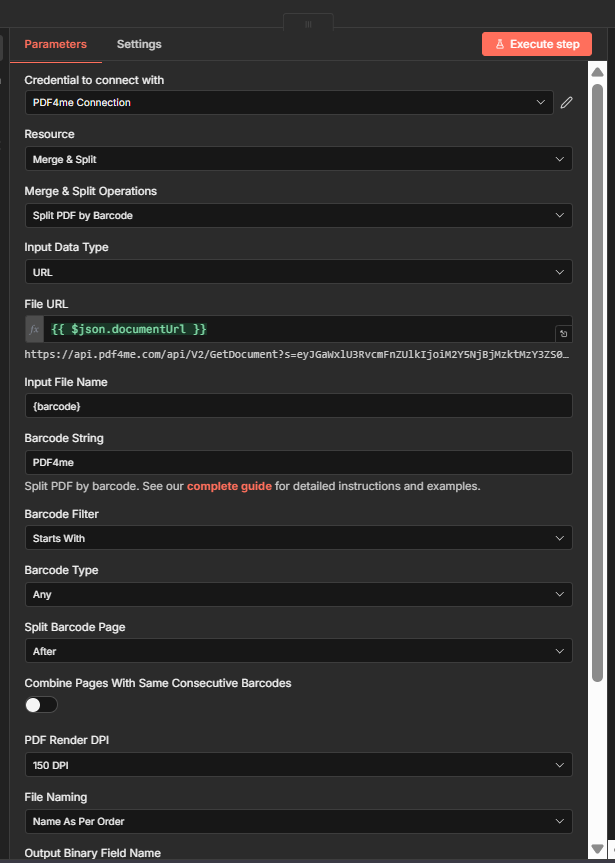Click the Execute step button
The image size is (615, 863).
[536, 44]
